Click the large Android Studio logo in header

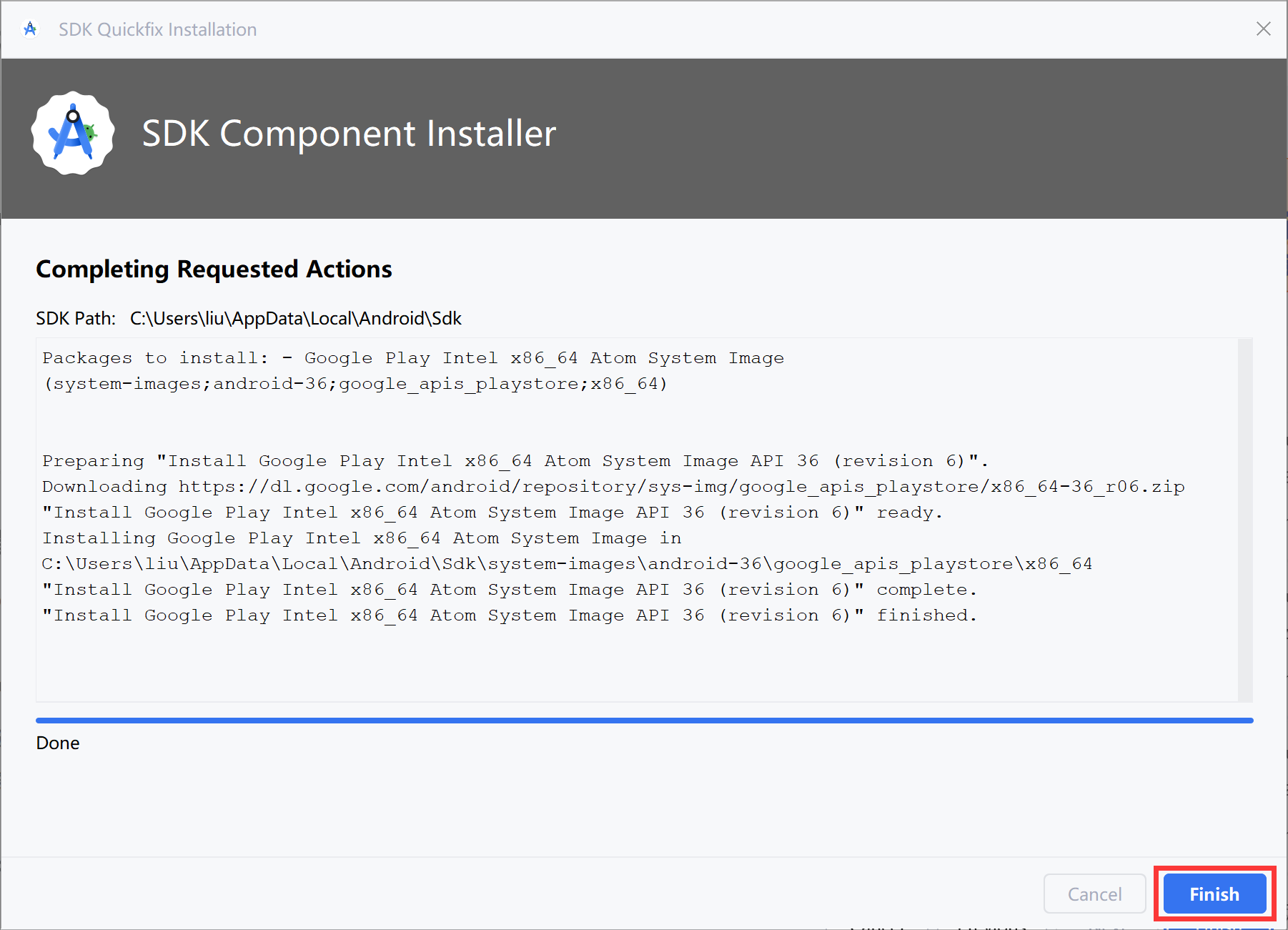click(73, 133)
